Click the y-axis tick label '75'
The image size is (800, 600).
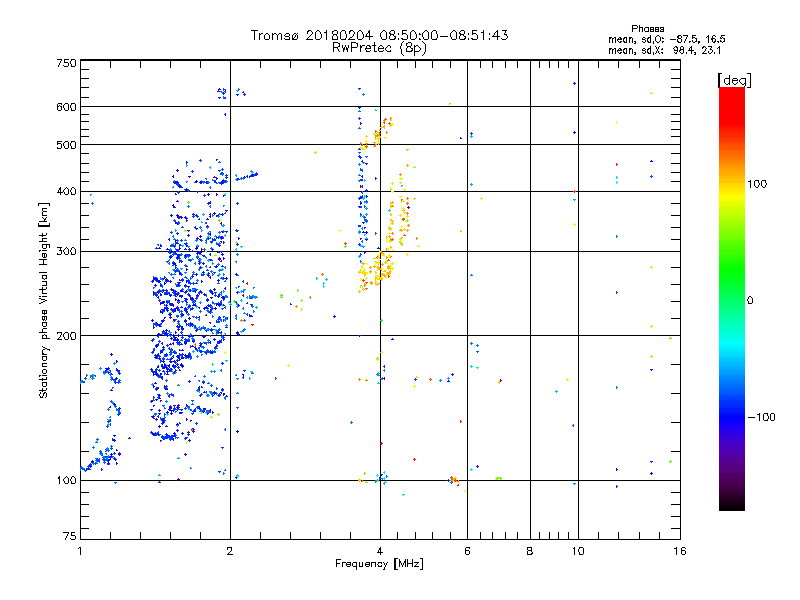coord(70,536)
